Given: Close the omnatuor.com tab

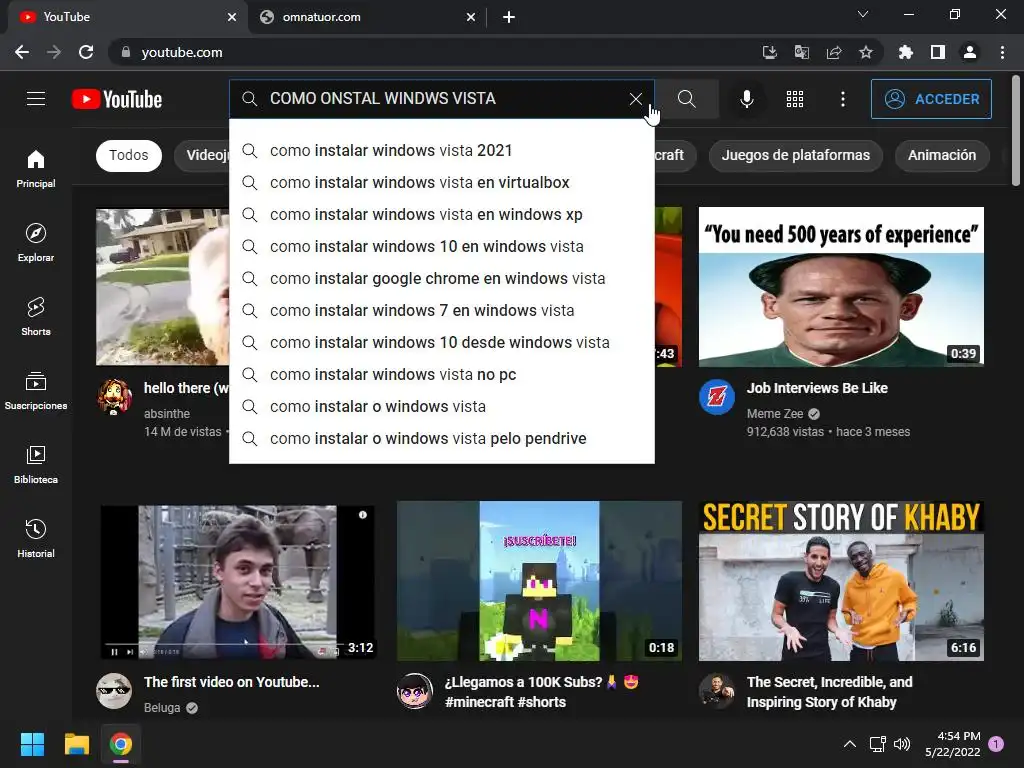Looking at the screenshot, I should (x=470, y=18).
